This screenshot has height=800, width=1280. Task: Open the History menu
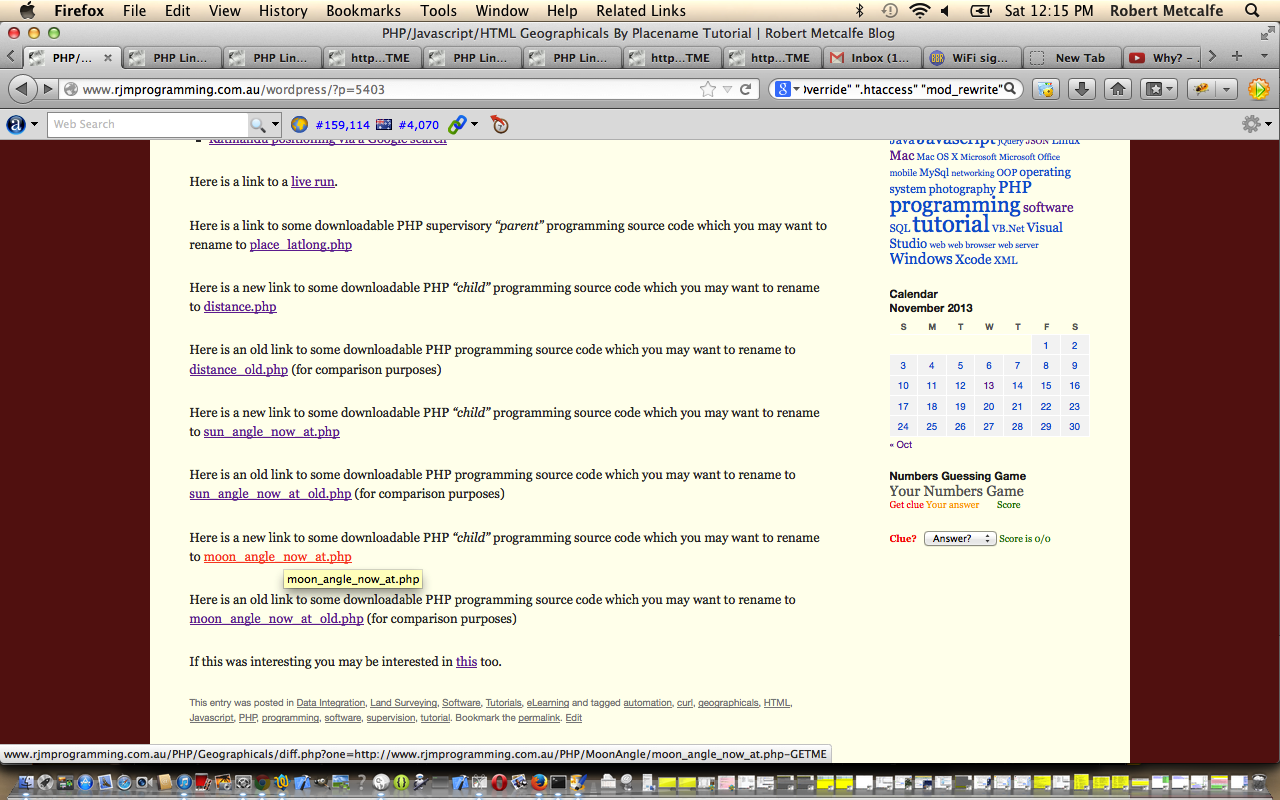283,11
